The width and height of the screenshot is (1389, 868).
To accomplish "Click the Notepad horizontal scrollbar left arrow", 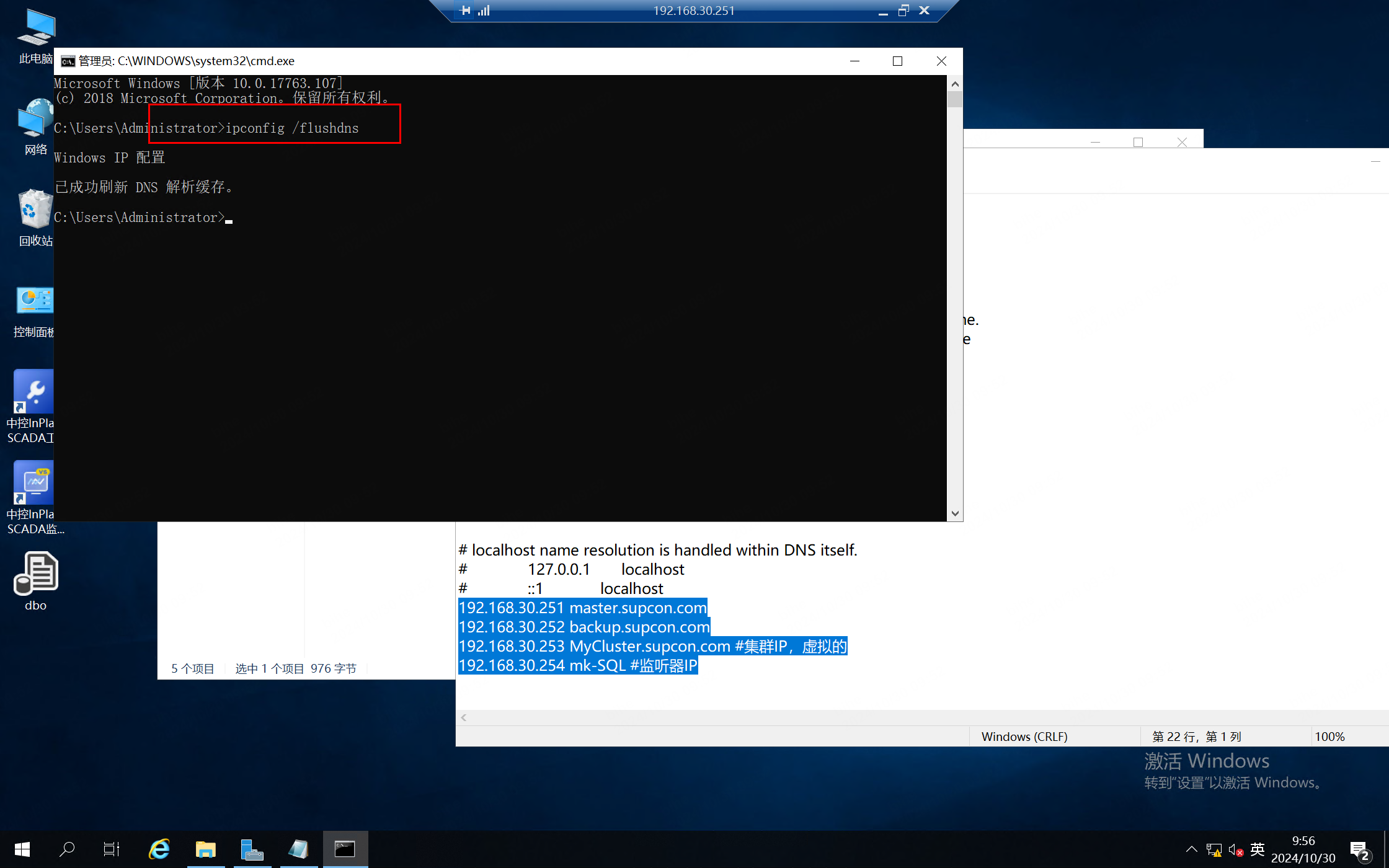I will click(x=464, y=717).
